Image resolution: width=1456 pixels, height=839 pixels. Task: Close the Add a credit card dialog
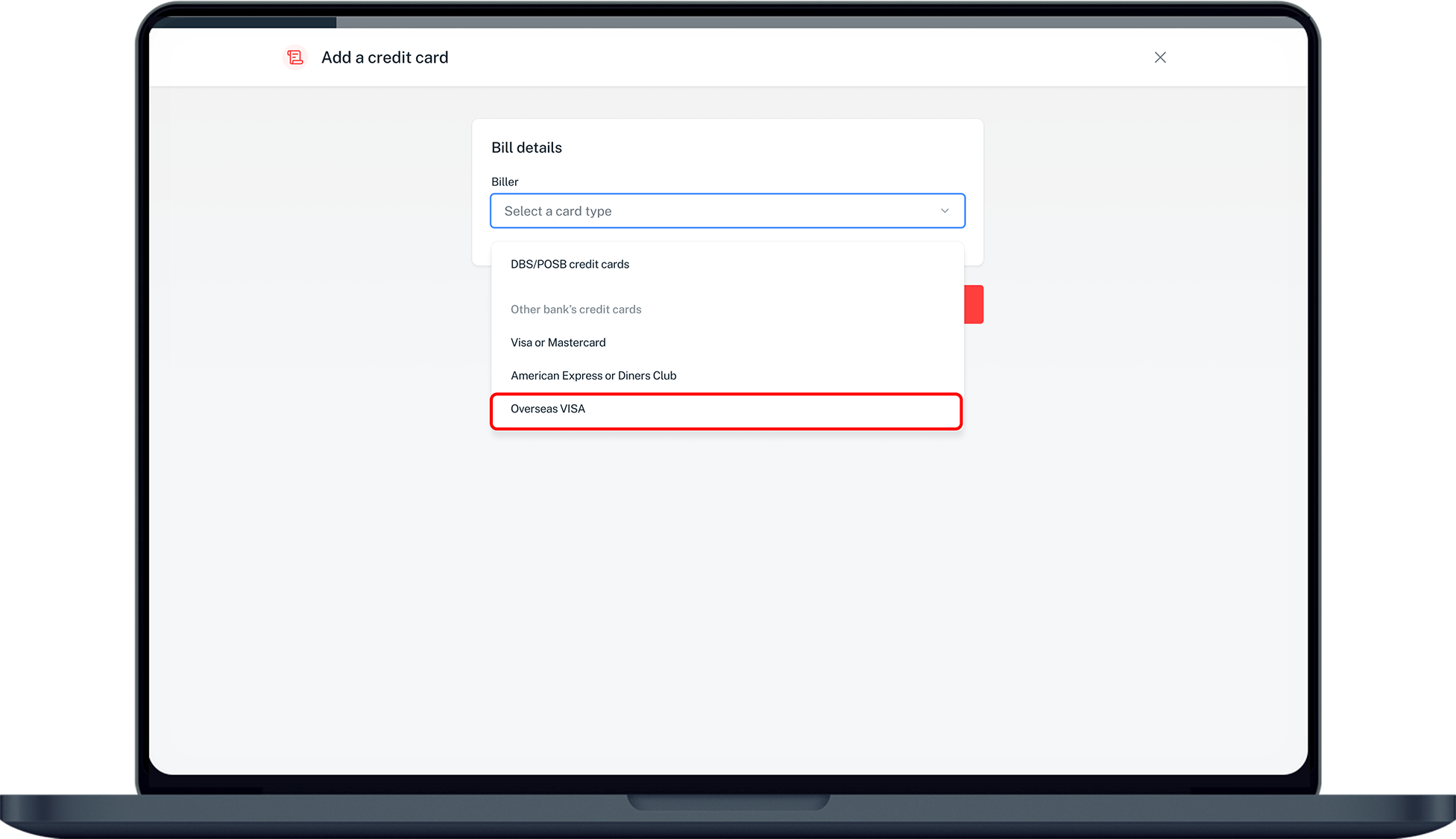[1160, 57]
